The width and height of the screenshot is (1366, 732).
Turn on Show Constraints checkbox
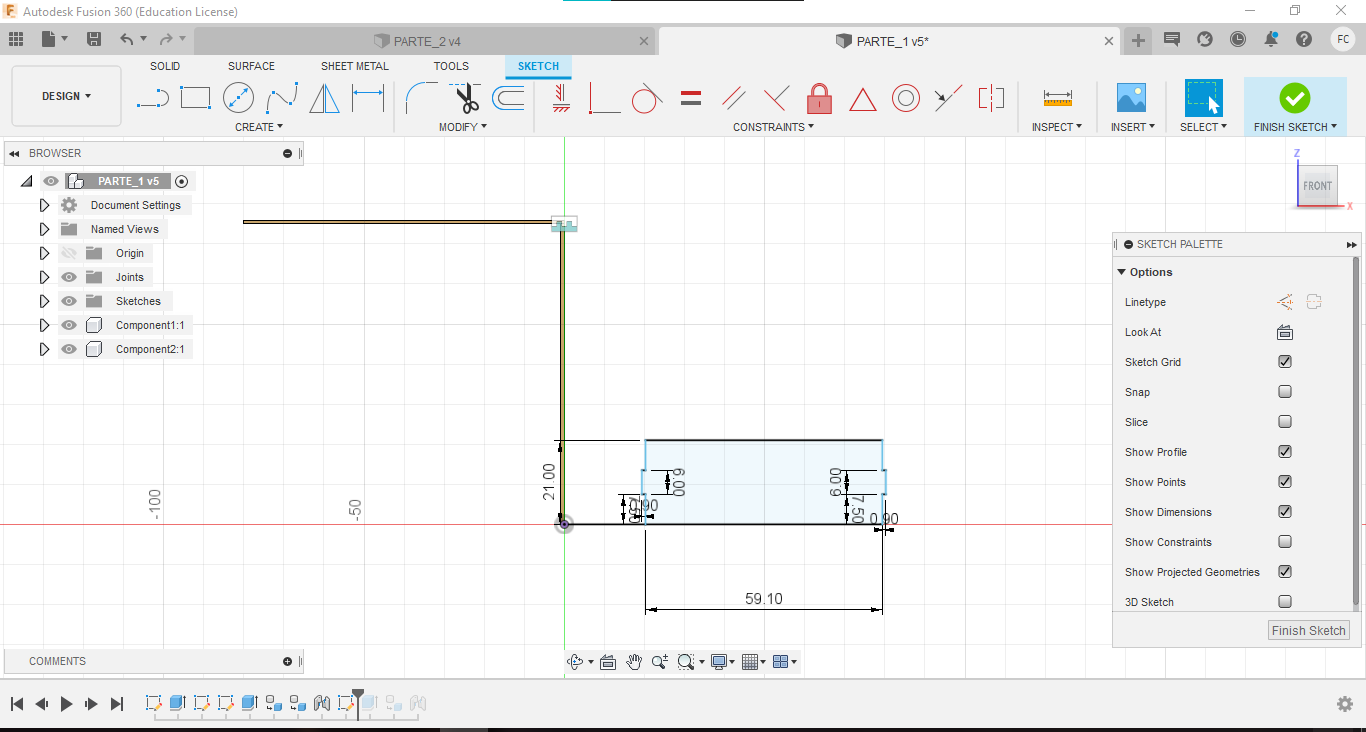point(1285,542)
